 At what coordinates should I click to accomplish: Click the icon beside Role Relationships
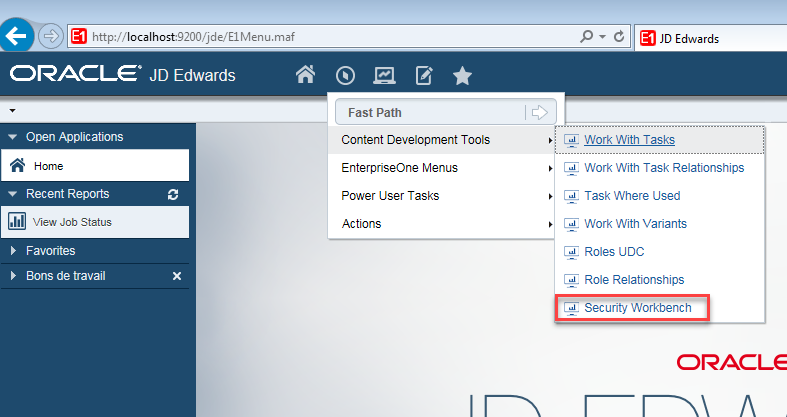pos(571,281)
